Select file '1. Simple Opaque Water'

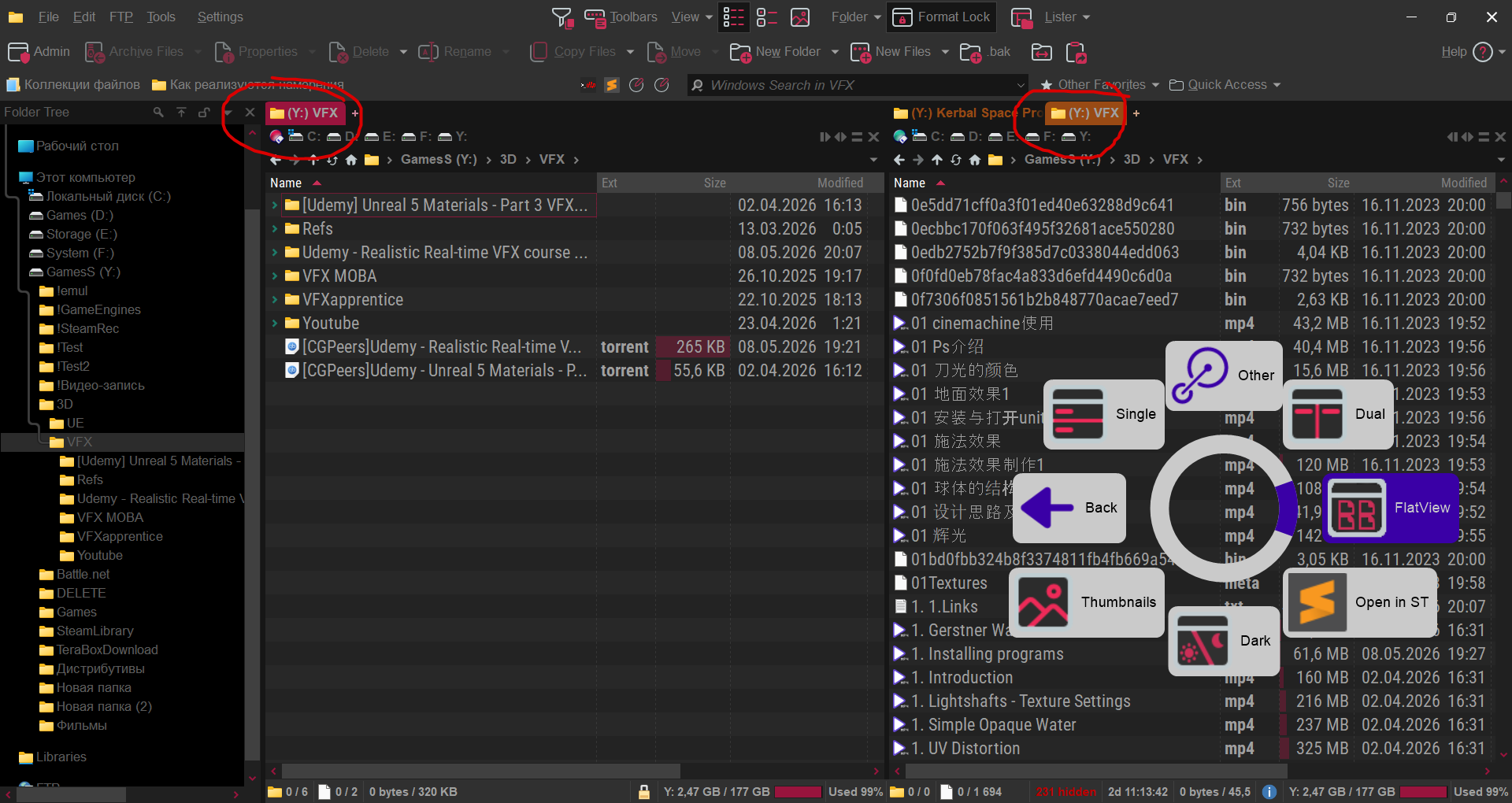tap(1002, 725)
